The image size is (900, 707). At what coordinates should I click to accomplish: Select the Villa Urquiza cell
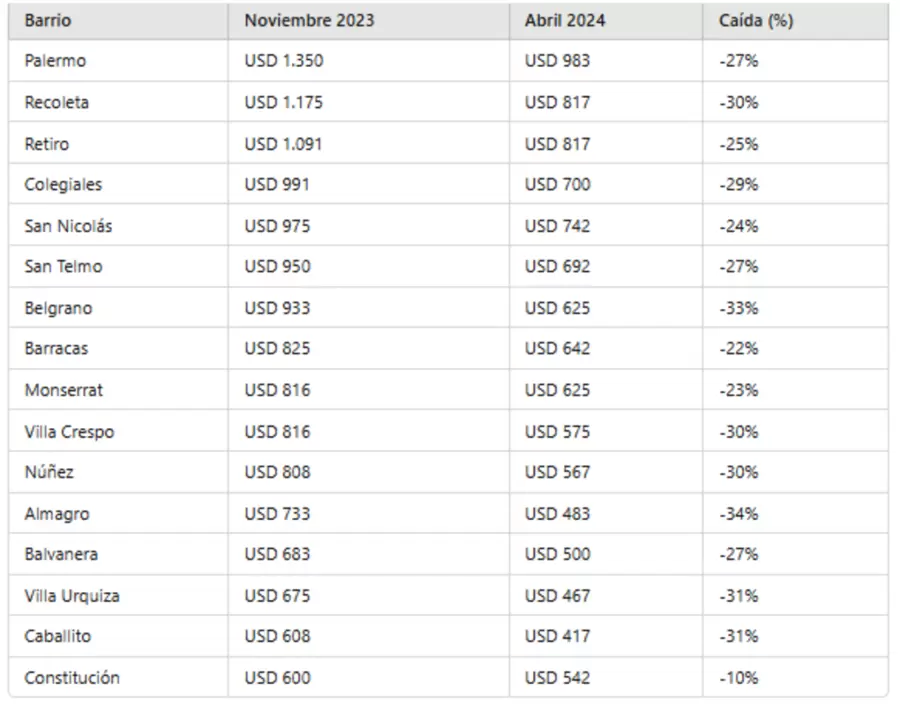pyautogui.click(x=71, y=596)
